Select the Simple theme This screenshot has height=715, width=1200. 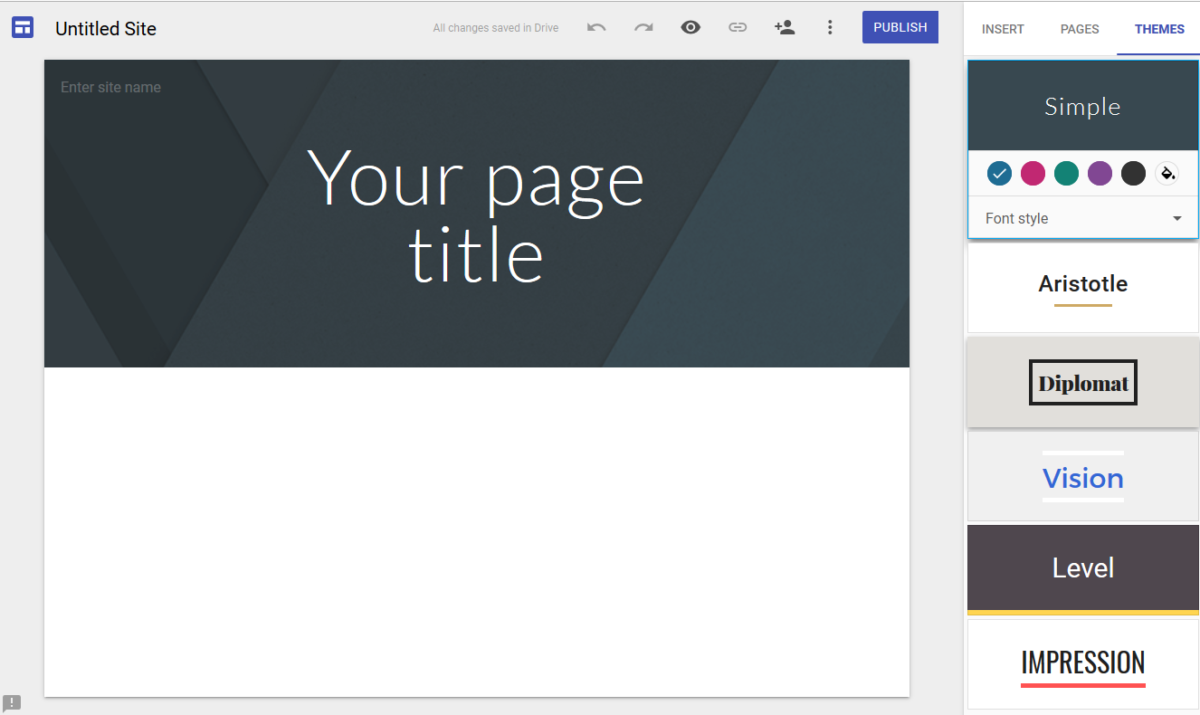tap(1083, 106)
